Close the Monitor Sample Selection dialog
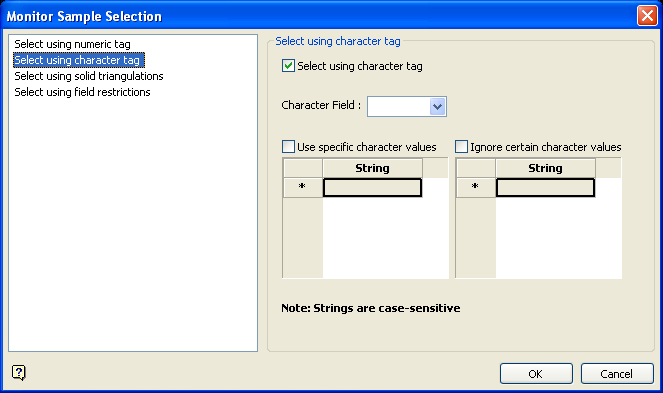This screenshot has width=663, height=393. click(x=647, y=16)
